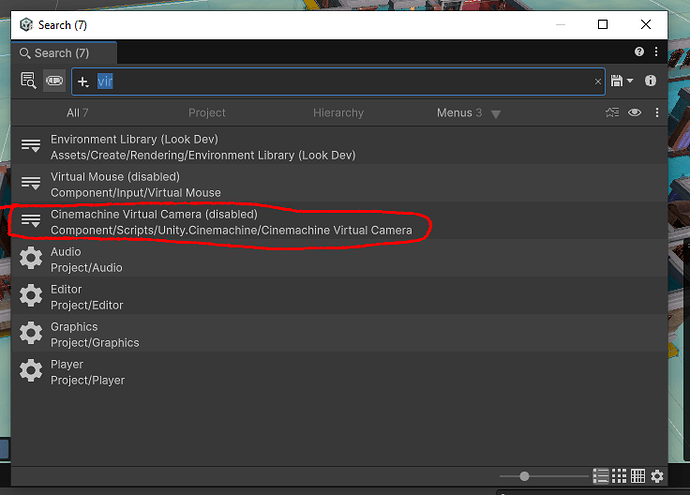Image resolution: width=690 pixels, height=495 pixels.
Task: Switch to table view layout
Action: pyautogui.click(x=638, y=476)
